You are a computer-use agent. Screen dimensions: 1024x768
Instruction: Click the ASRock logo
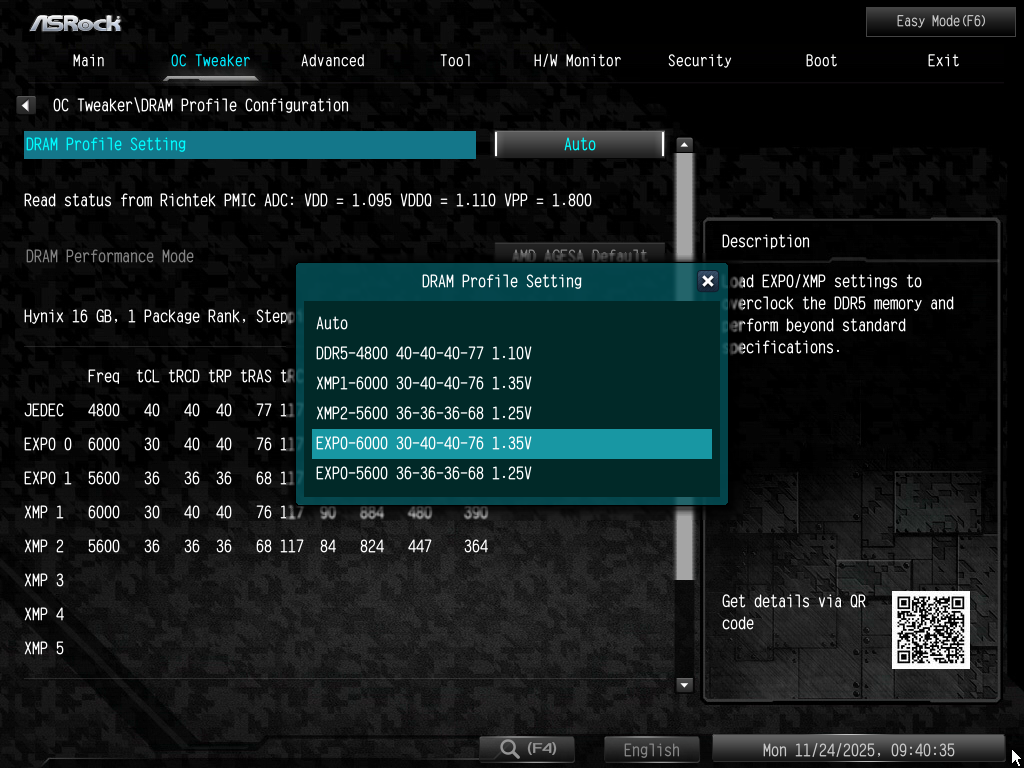(76, 22)
